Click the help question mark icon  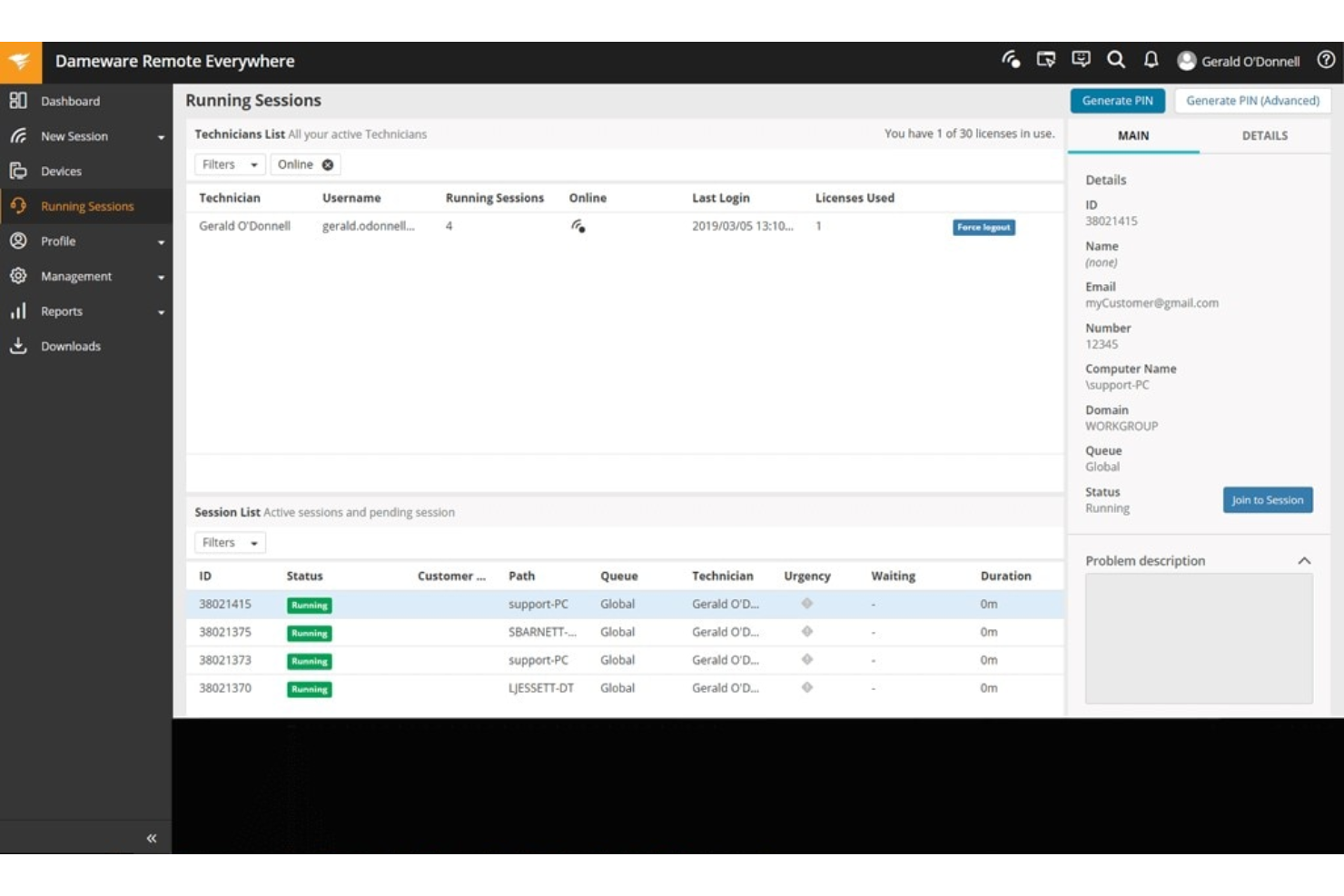1326,60
